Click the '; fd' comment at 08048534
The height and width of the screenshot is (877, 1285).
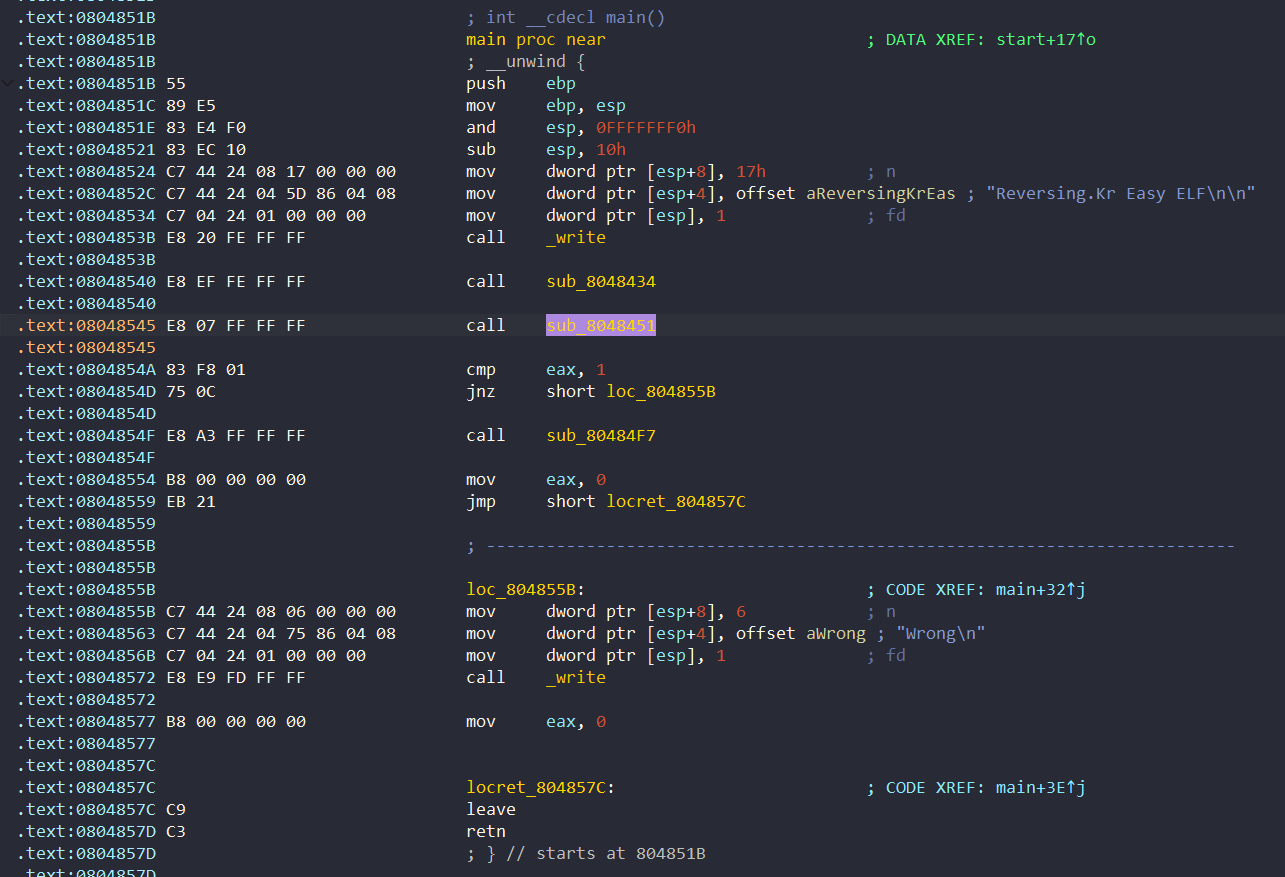pyautogui.click(x=886, y=215)
